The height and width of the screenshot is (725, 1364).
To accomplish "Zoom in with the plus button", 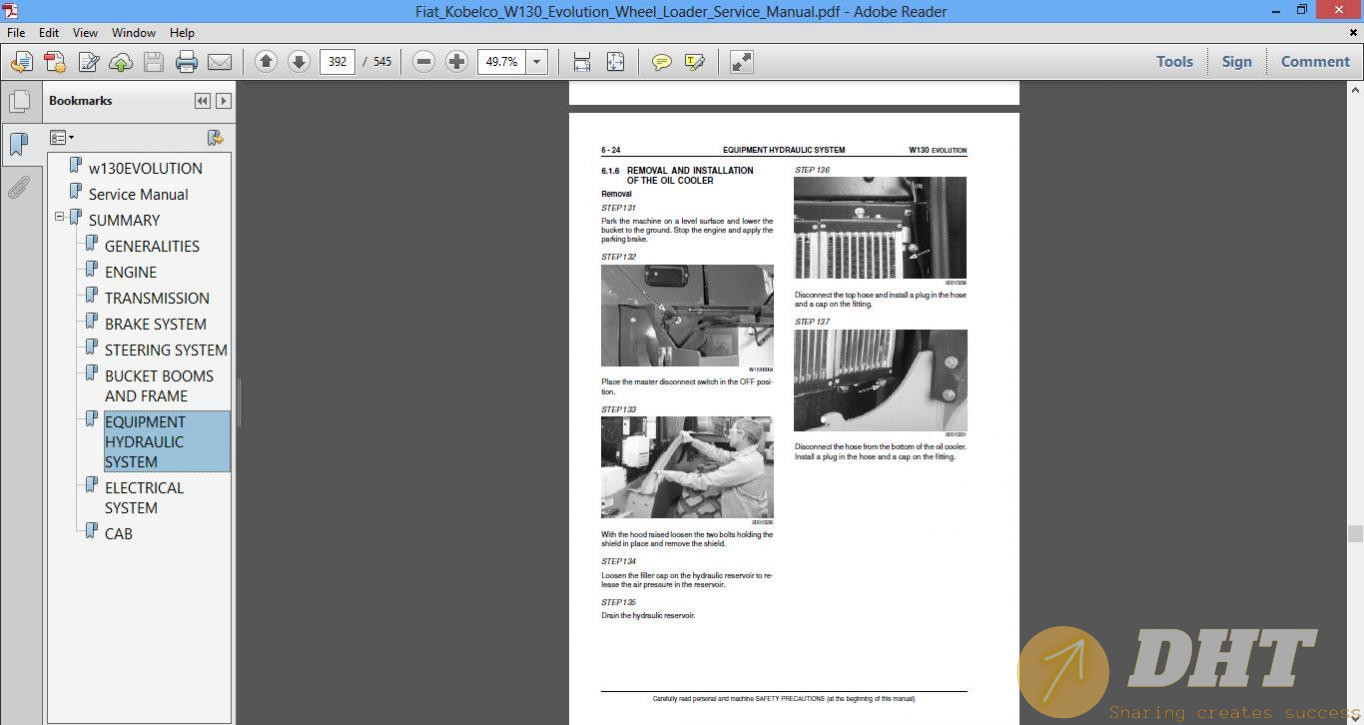I will click(457, 62).
